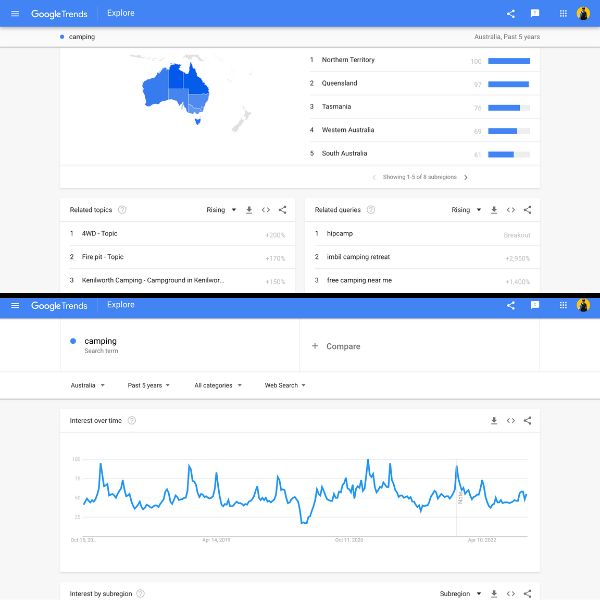This screenshot has width=600, height=600.
Task: Click blue camping dot in sticky bar
Action: click(x=62, y=37)
